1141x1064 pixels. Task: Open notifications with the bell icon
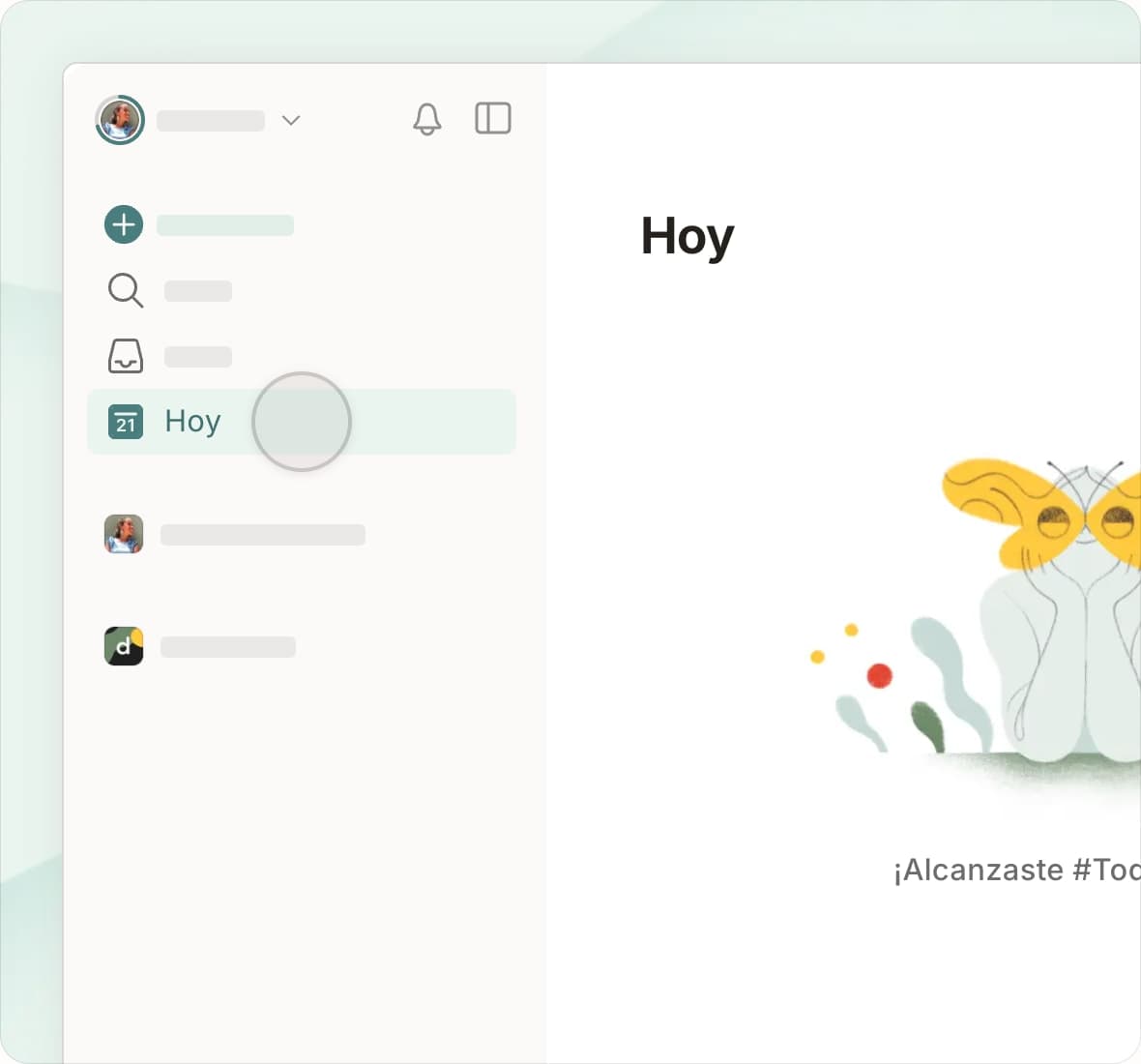(426, 119)
